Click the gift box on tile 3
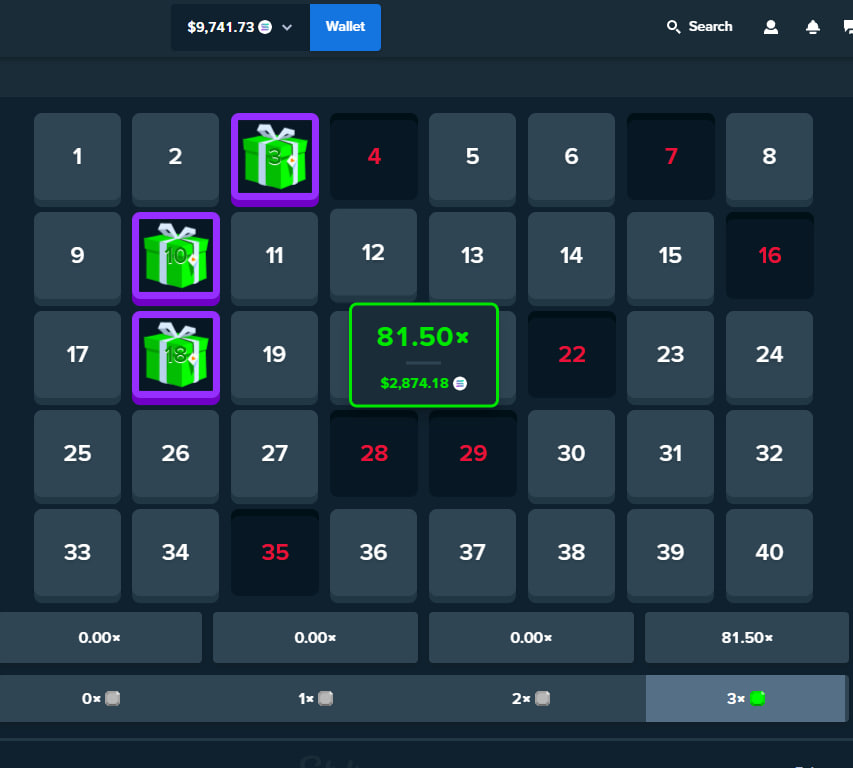853x768 pixels. coord(275,156)
